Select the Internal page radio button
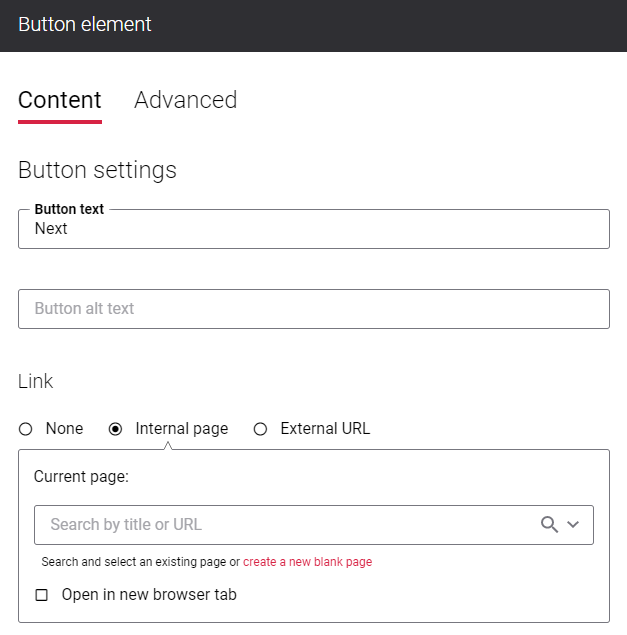The width and height of the screenshot is (627, 635). click(115, 429)
